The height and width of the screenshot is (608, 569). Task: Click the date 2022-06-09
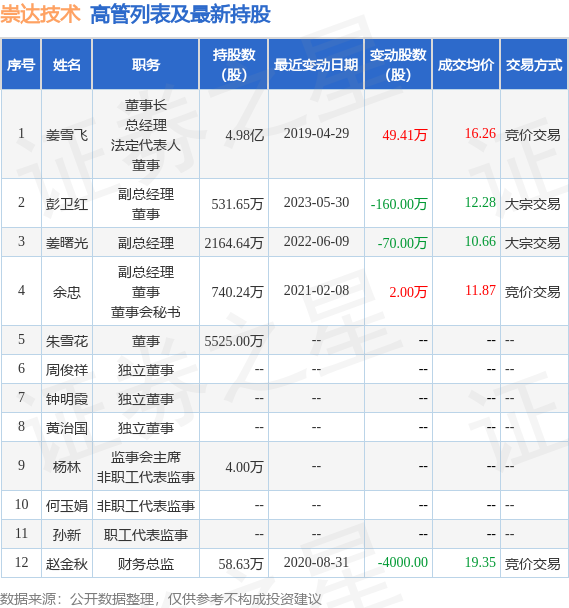click(316, 242)
